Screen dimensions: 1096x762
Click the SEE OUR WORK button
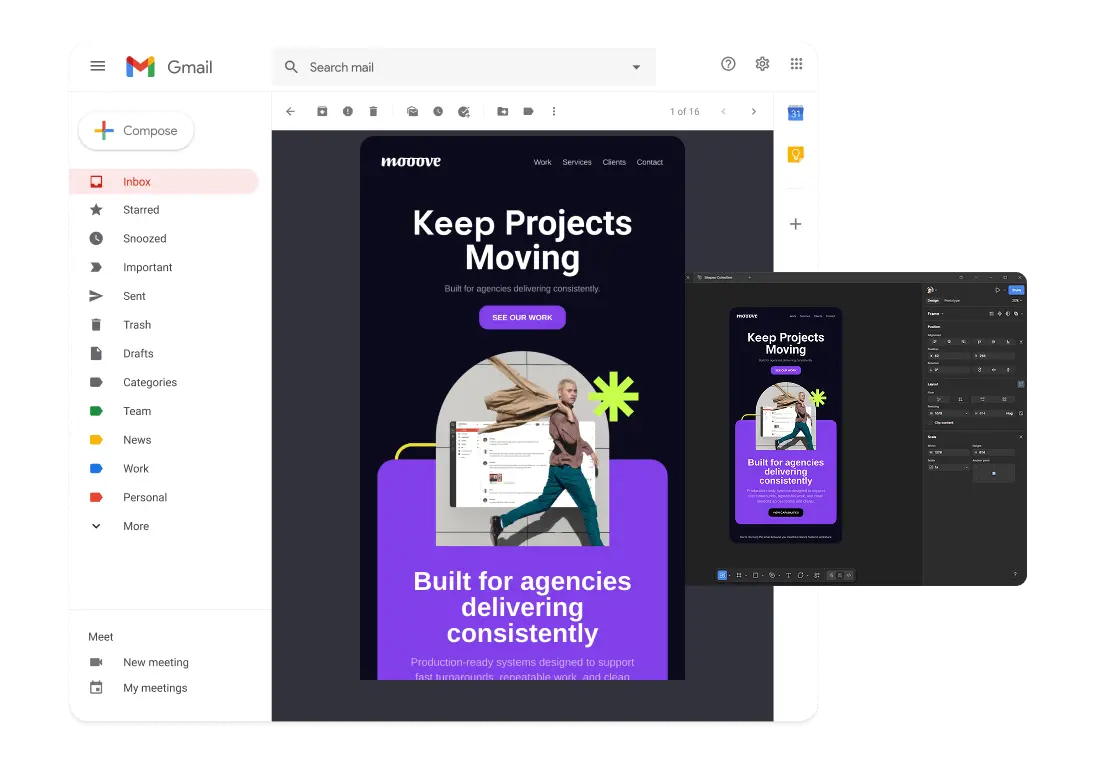tap(522, 317)
